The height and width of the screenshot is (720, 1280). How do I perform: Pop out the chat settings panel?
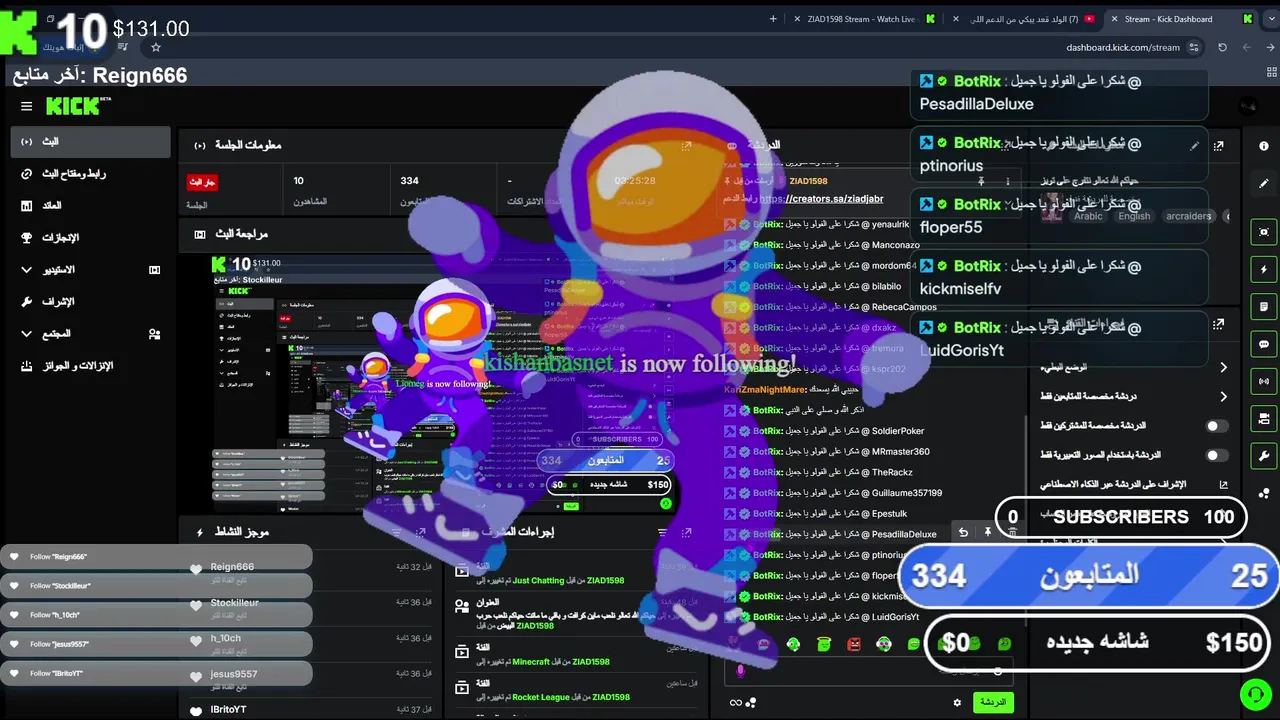point(1219,324)
